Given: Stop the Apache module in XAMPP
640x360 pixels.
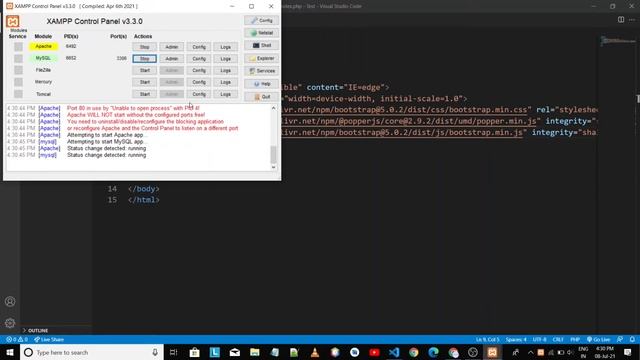Looking at the screenshot, I should 144,47.
